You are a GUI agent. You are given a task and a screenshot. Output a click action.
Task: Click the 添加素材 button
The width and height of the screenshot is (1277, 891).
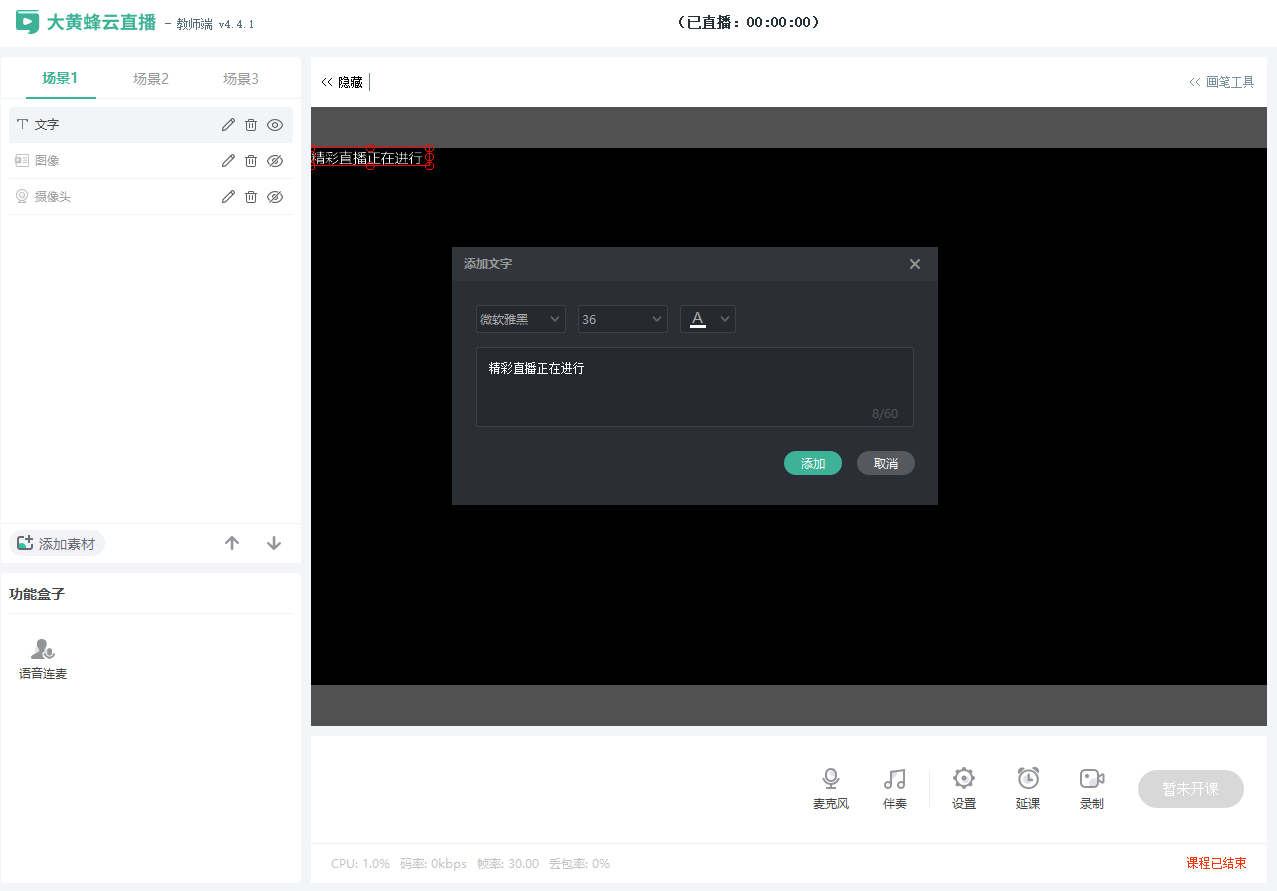pyautogui.click(x=57, y=543)
